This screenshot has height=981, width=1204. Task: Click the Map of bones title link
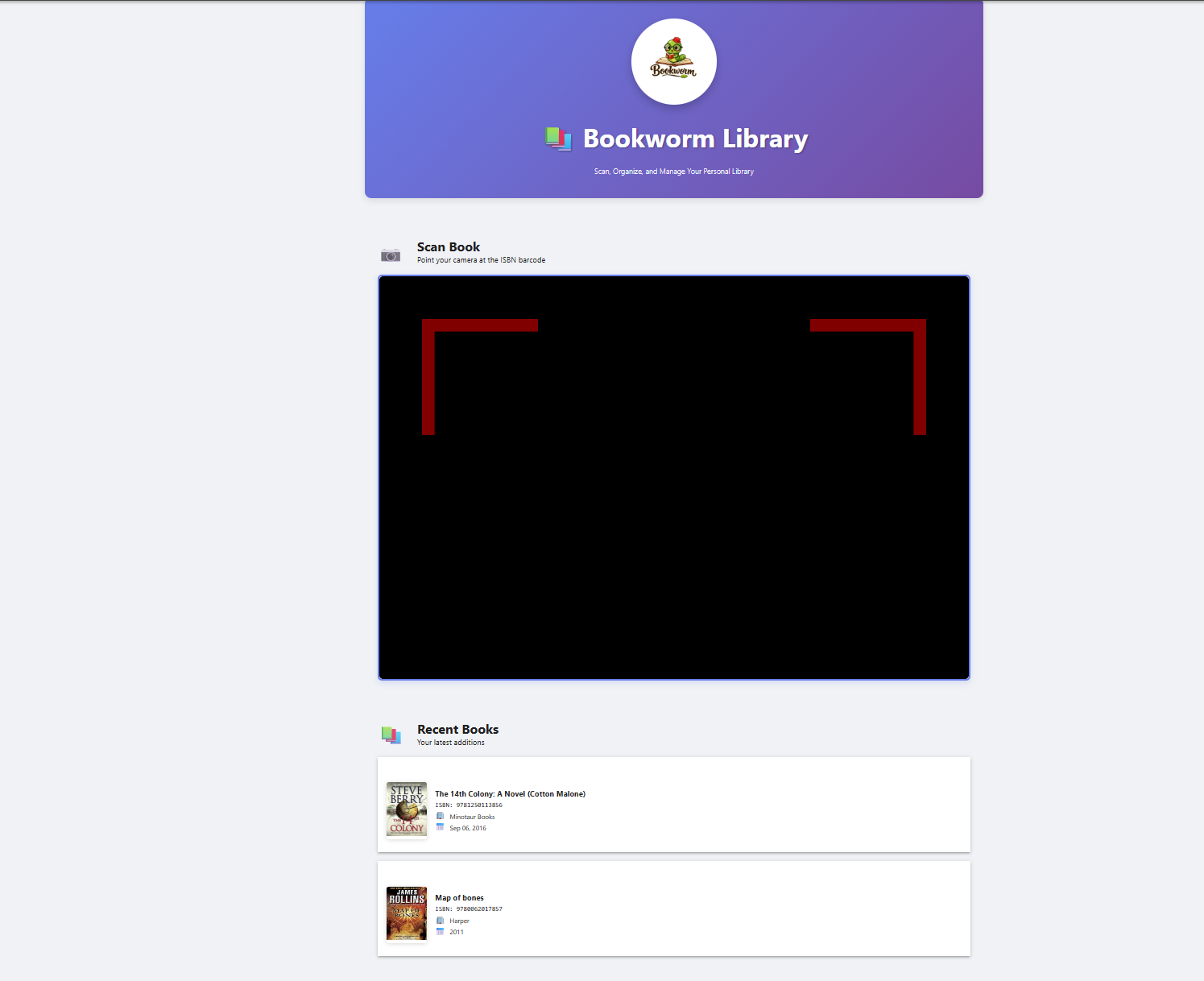pos(459,897)
